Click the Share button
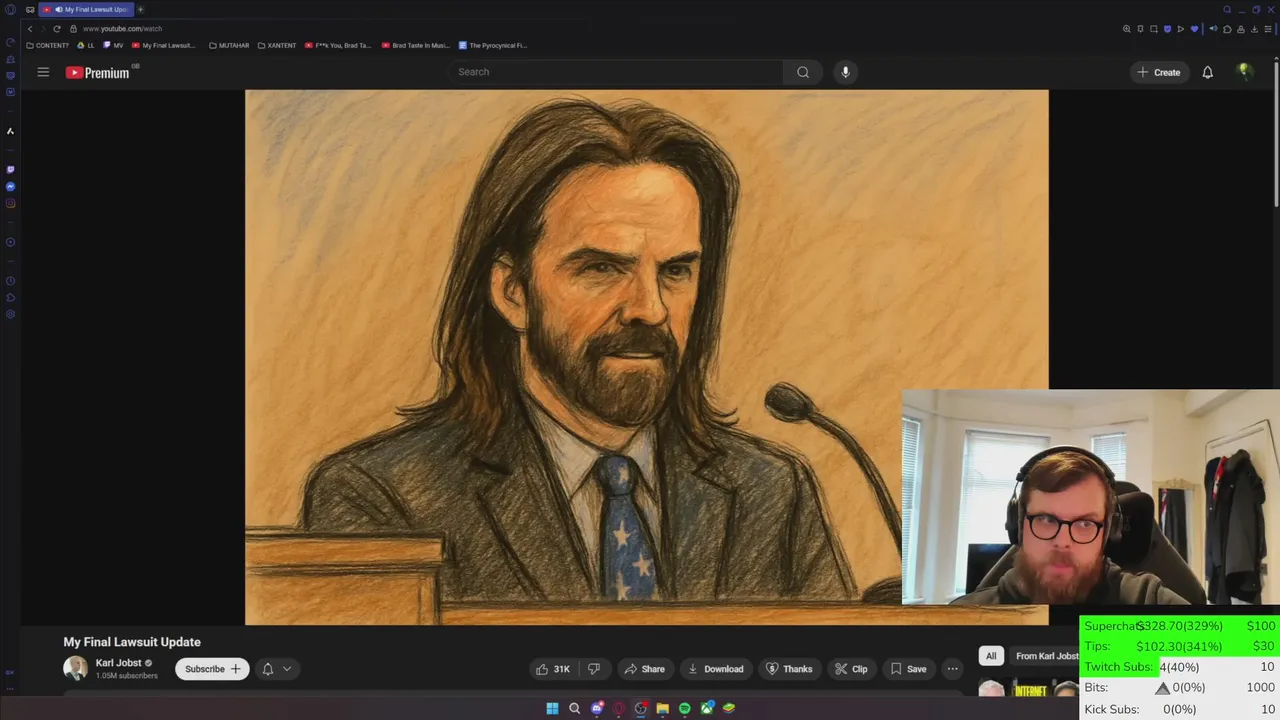 tap(644, 669)
